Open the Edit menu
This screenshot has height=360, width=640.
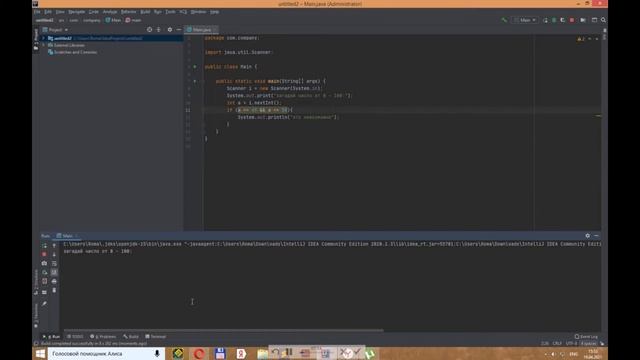48,12
